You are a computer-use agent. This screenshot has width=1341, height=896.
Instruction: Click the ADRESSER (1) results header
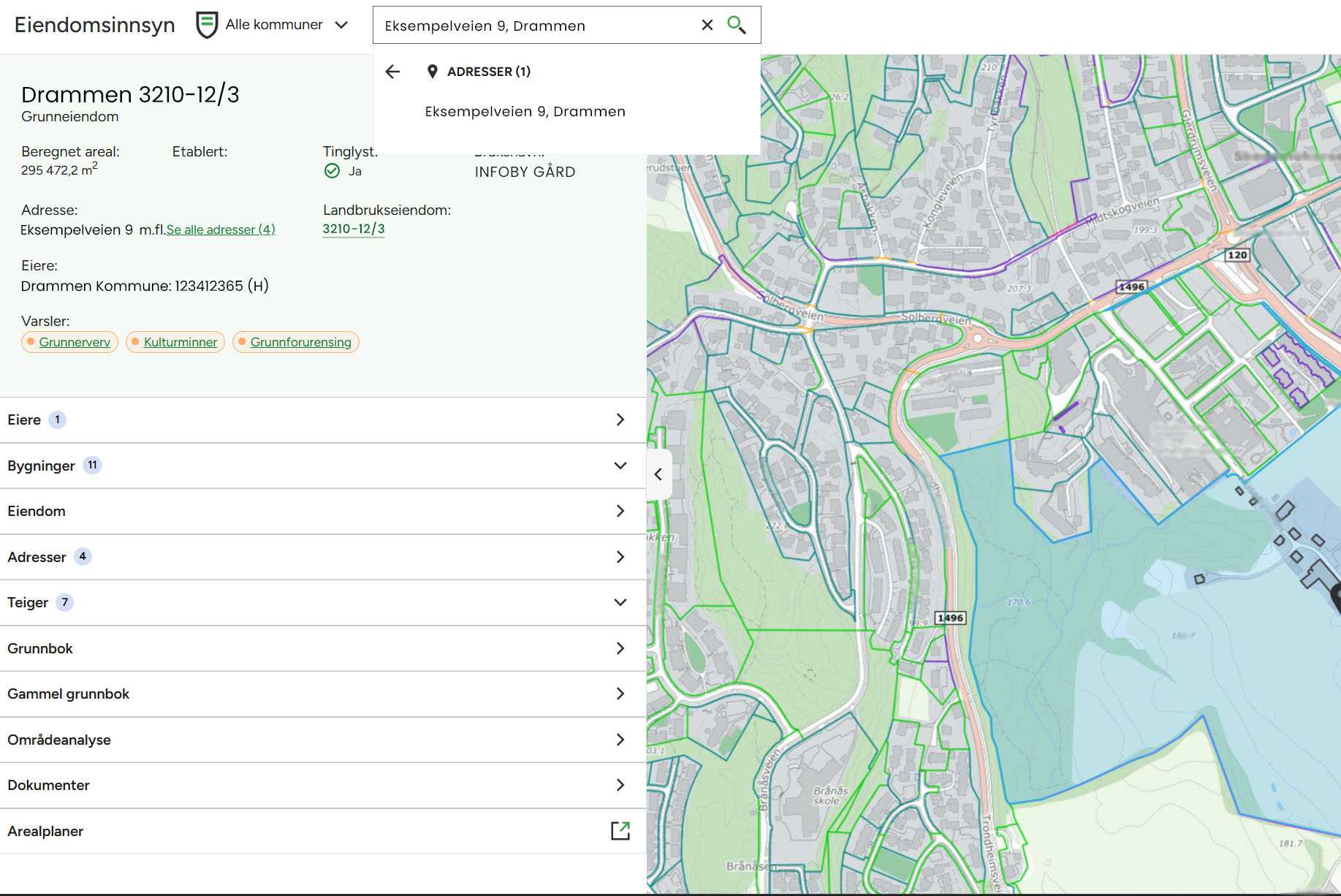tap(488, 72)
